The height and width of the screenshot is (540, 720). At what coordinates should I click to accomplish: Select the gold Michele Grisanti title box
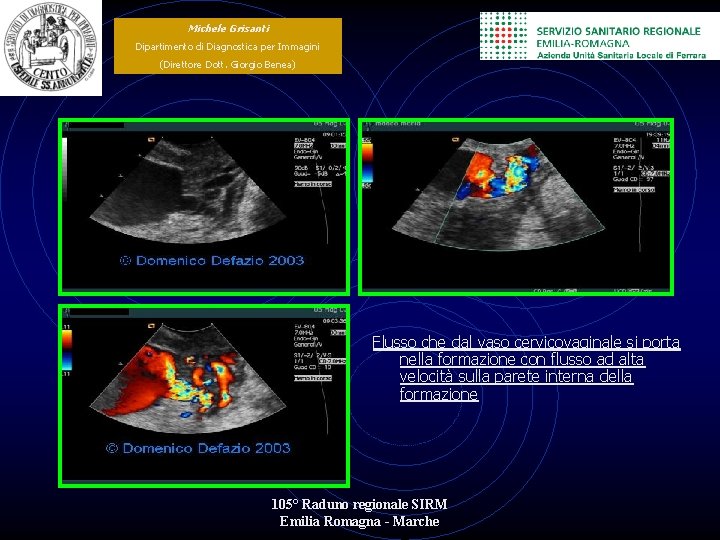228,46
